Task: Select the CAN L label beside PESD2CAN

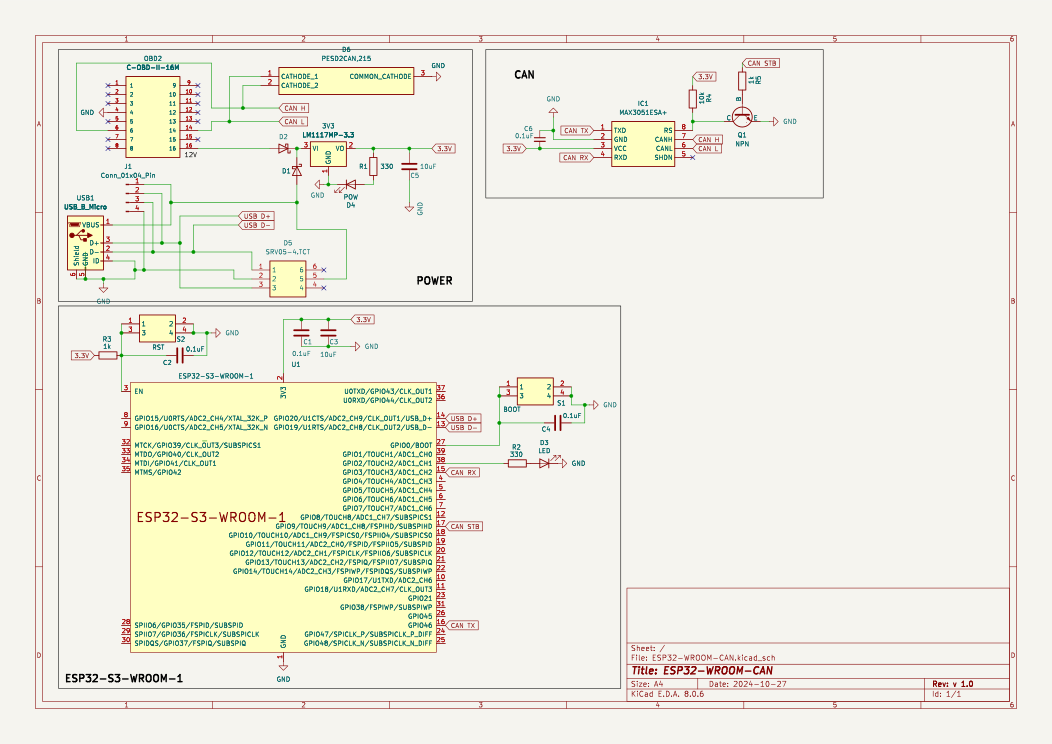Action: tap(294, 121)
